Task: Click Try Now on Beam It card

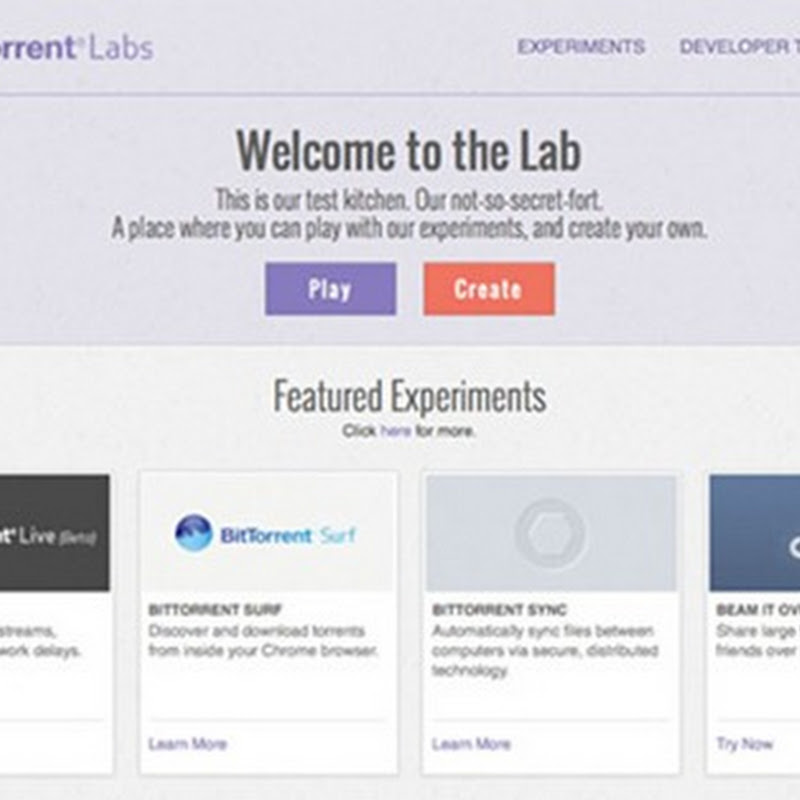Action: point(744,744)
